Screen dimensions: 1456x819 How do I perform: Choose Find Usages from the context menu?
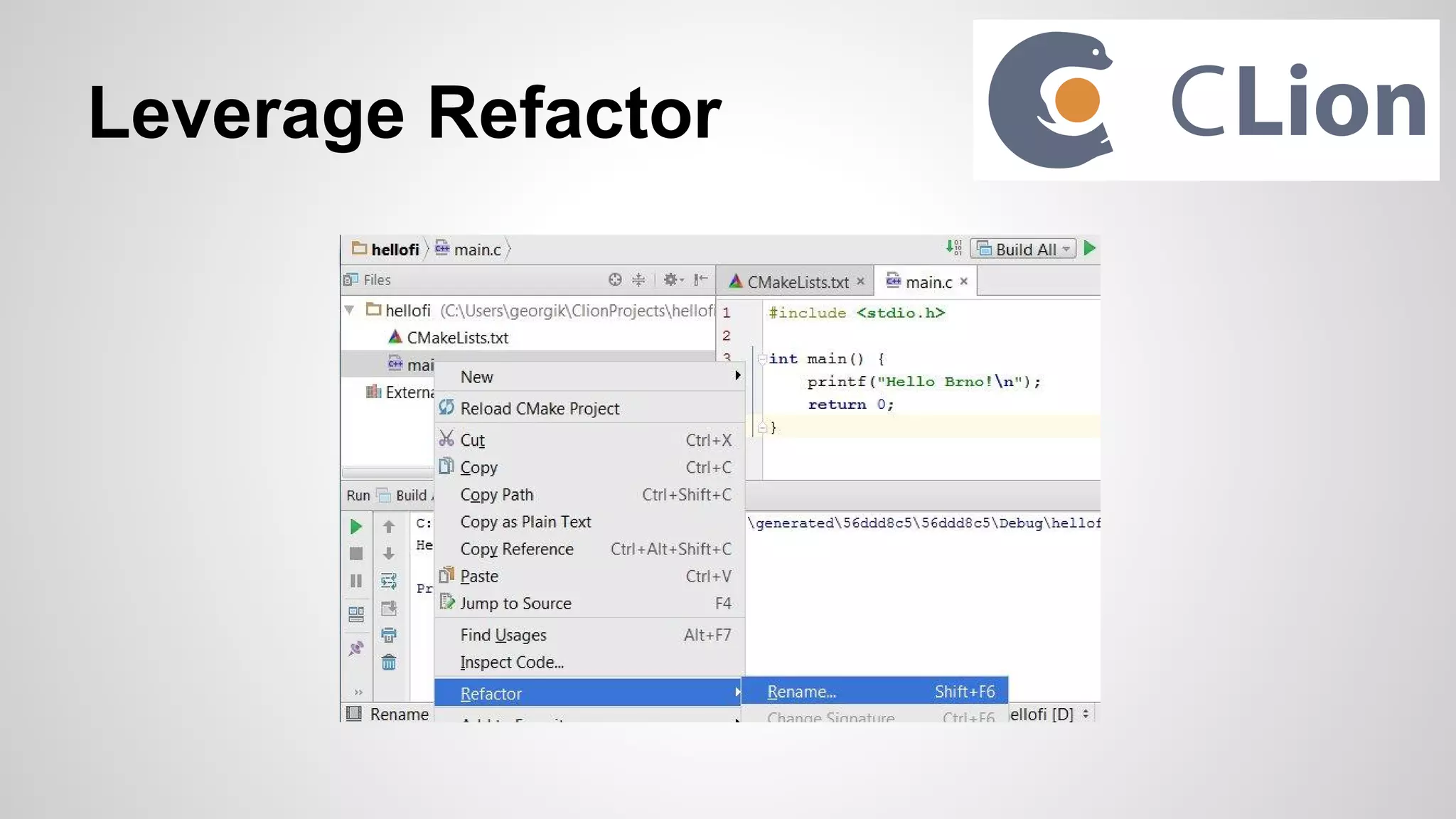coord(589,635)
